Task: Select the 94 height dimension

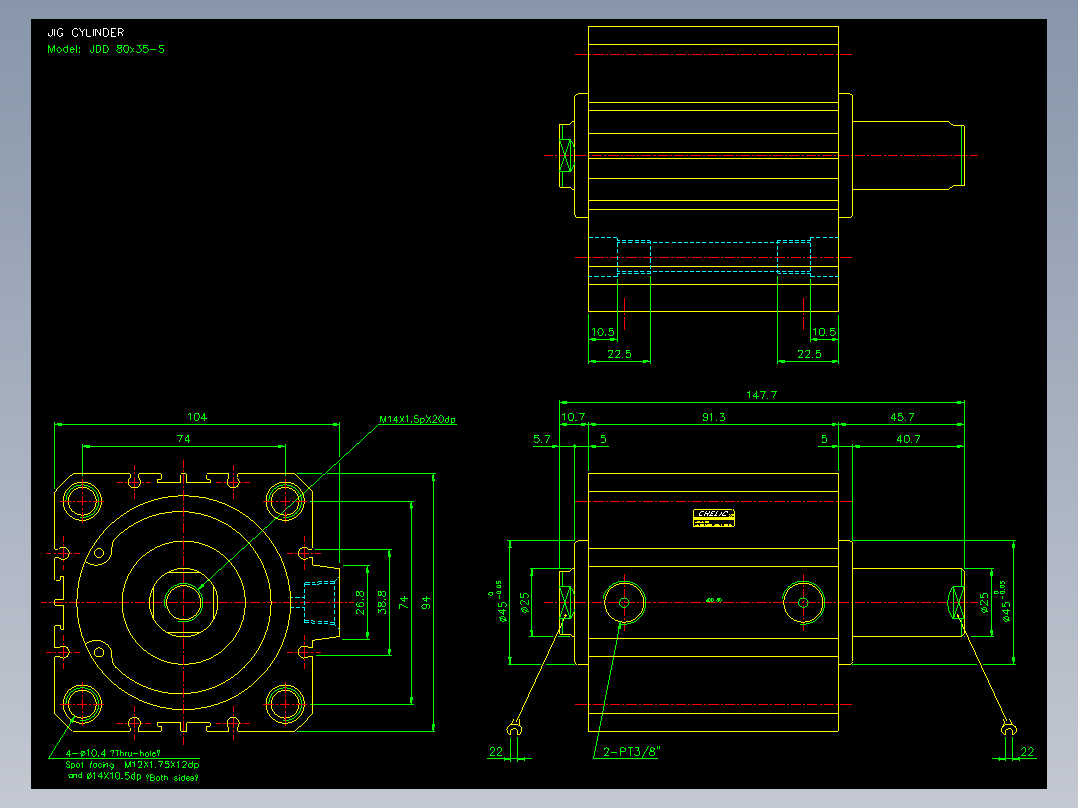Action: coord(426,603)
